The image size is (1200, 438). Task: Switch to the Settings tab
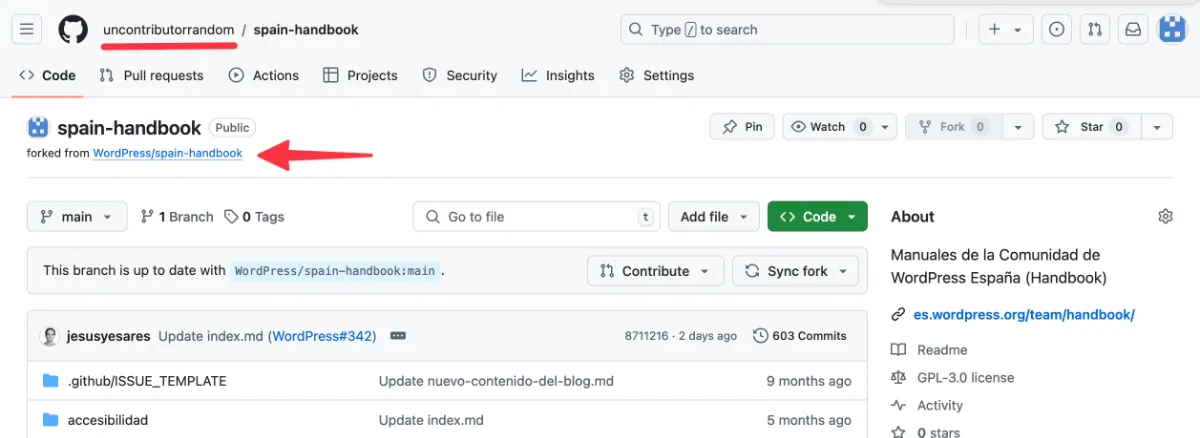tap(657, 75)
